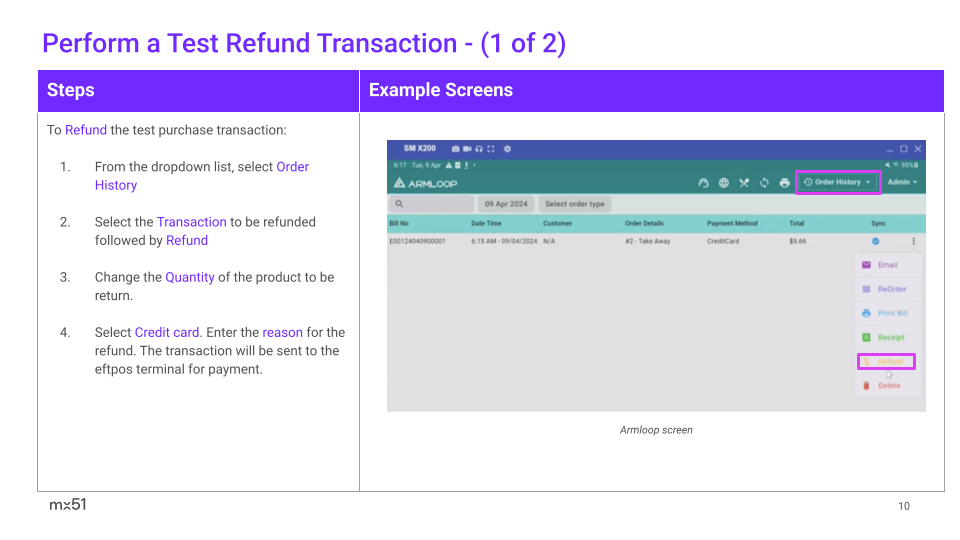Maximize the SM X200 emulator window
The image size is (960, 540).
[x=904, y=149]
